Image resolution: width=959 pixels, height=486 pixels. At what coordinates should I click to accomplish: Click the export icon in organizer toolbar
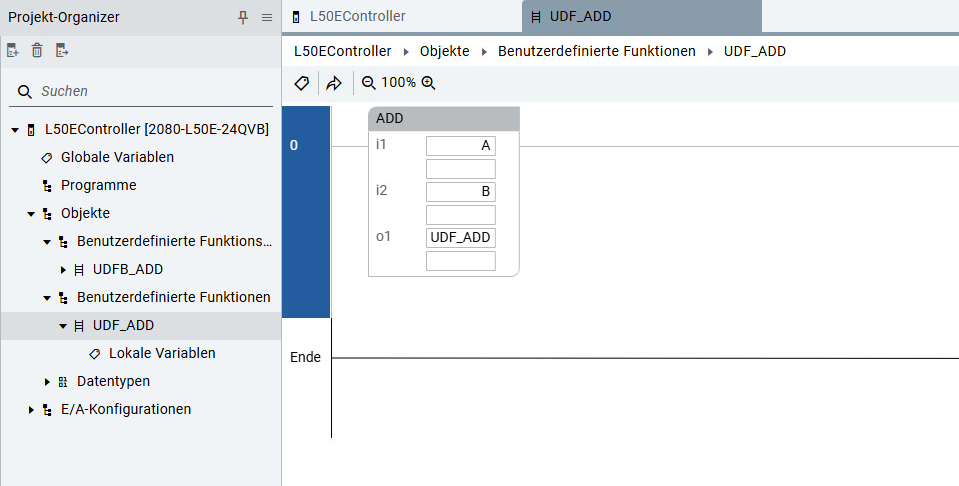coord(62,50)
